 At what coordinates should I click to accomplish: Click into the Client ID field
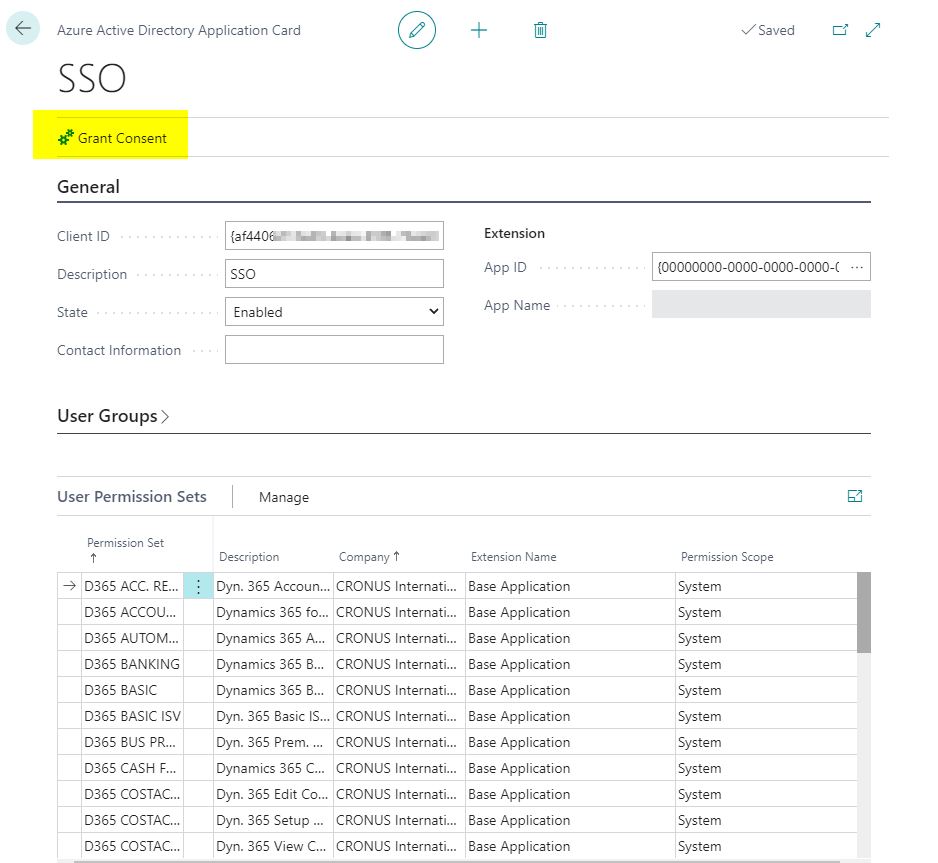click(x=334, y=236)
